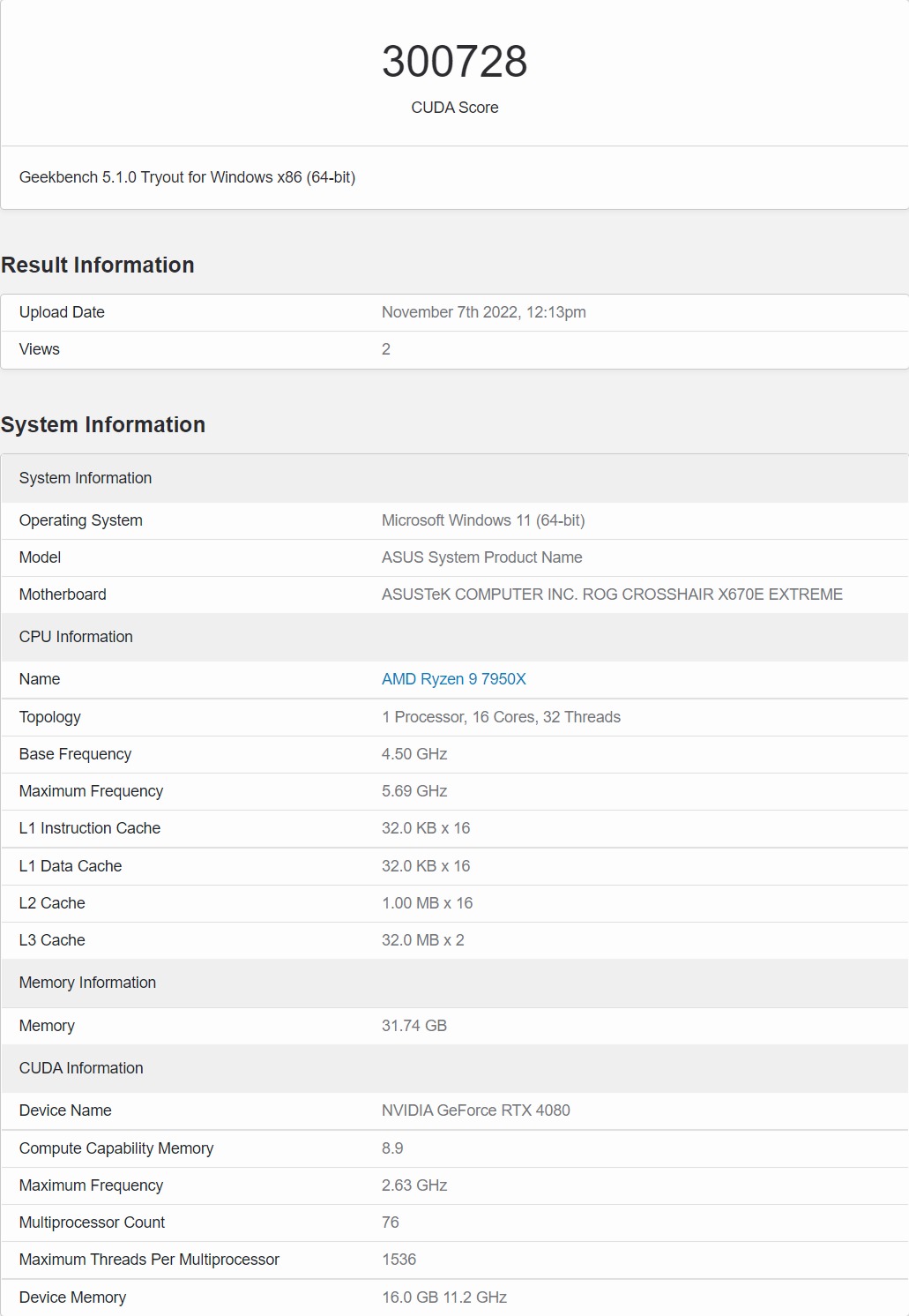Select the '31.74 GB' memory value
Screen dimensions: 909x1316
[x=414, y=1026]
